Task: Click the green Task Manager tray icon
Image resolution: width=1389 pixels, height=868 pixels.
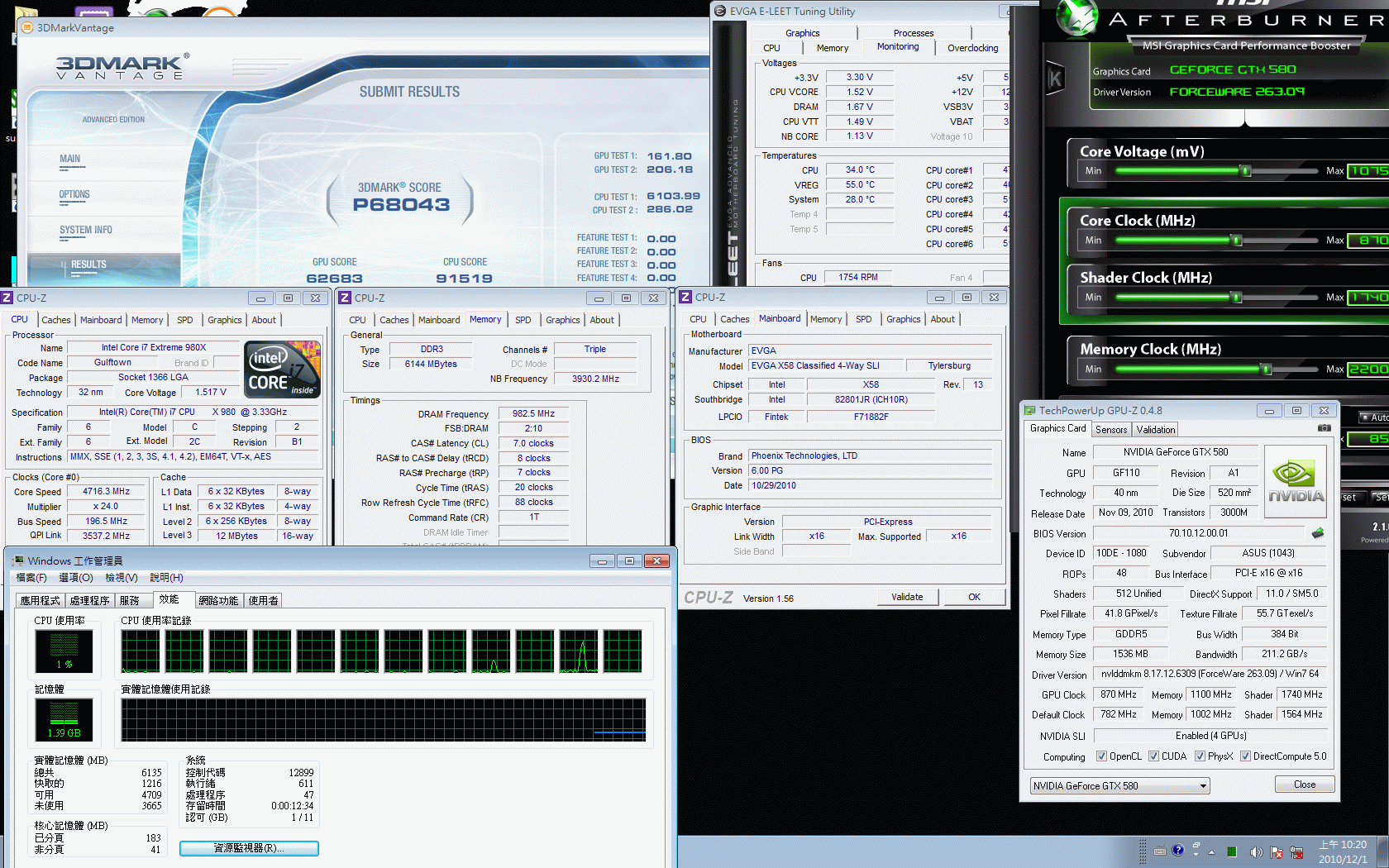Action: click(1232, 851)
